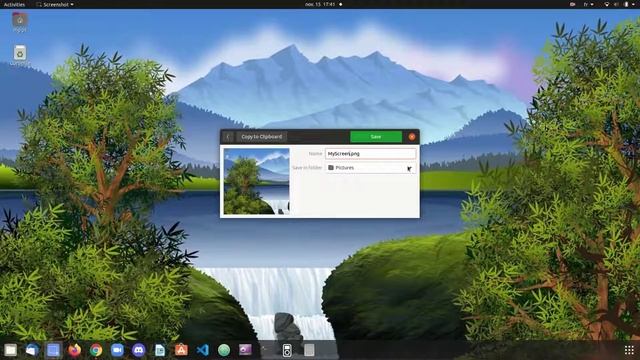Click the Name field containing MyScreen.png
The width and height of the screenshot is (640, 360).
pos(371,153)
